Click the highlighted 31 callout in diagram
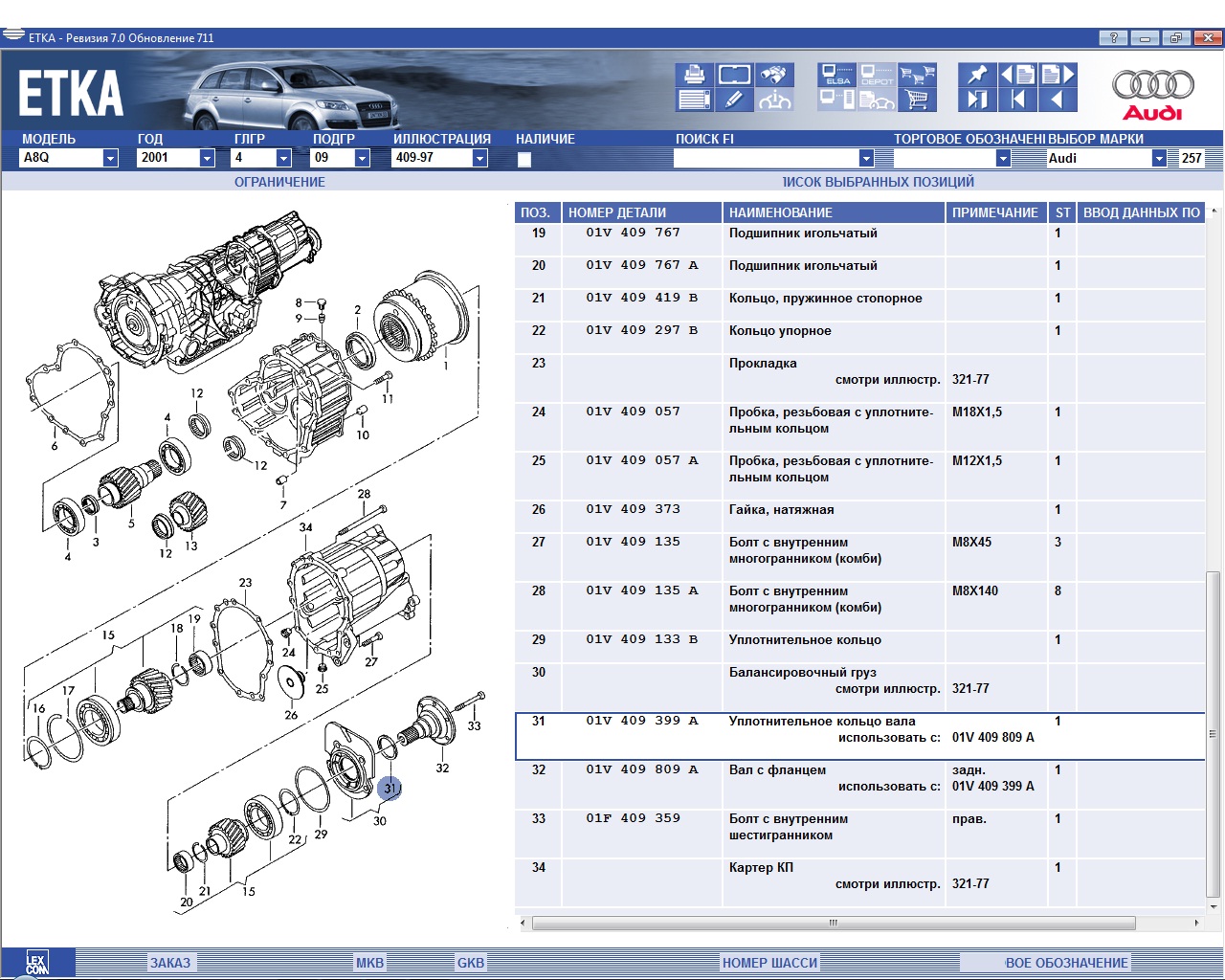This screenshot has width=1225, height=980. click(390, 788)
